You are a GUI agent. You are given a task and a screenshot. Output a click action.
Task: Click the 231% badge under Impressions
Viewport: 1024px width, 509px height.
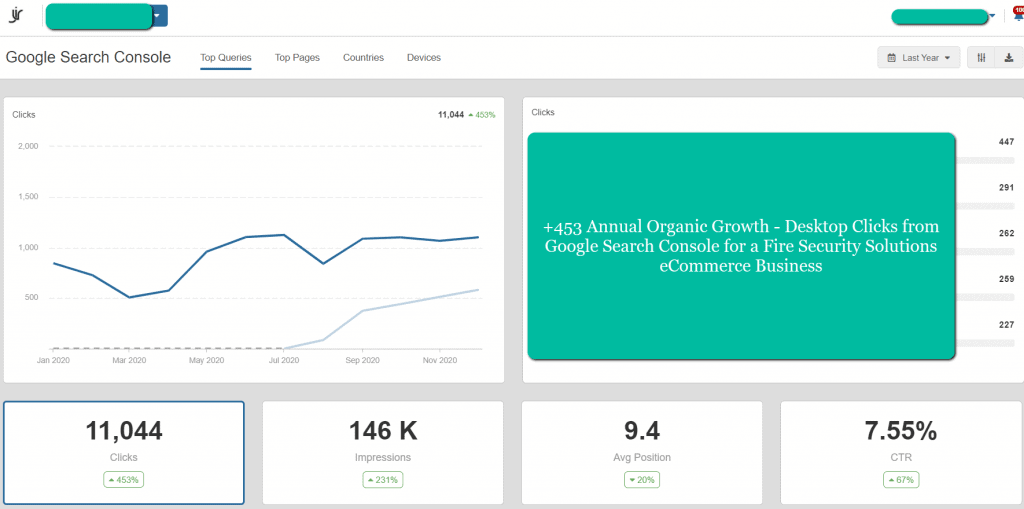point(383,480)
